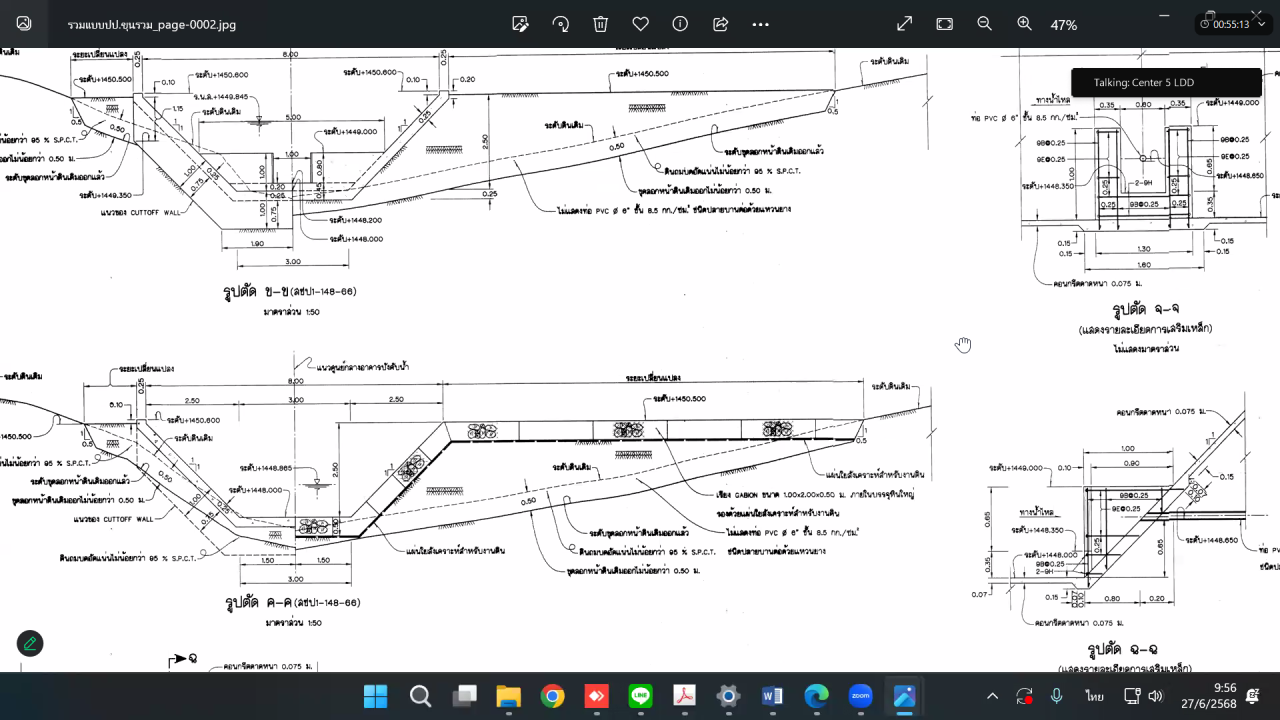Toggle fit-to-window view
The image size is (1280, 720).
pos(944,24)
